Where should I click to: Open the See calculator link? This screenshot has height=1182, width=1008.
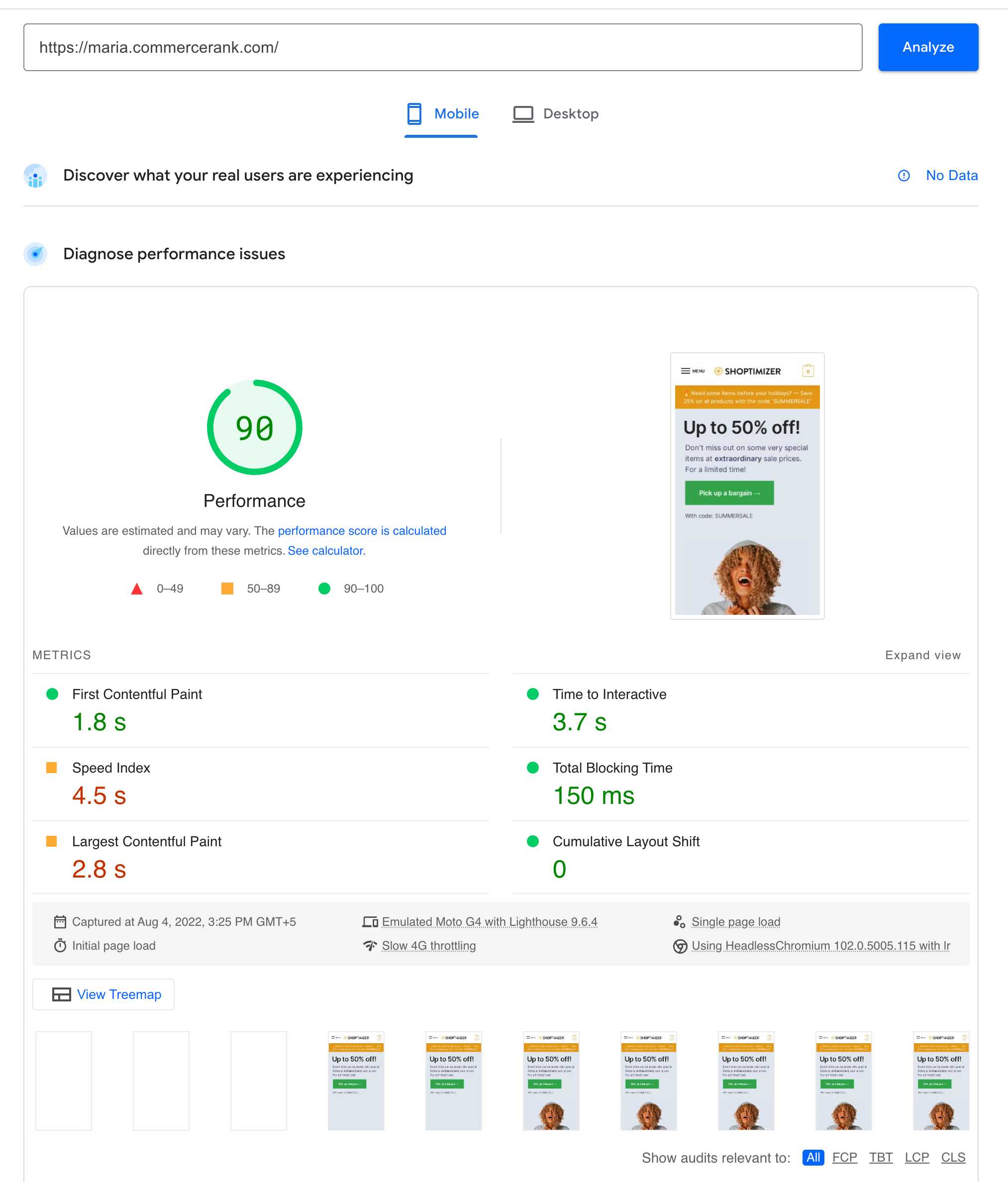[326, 551]
